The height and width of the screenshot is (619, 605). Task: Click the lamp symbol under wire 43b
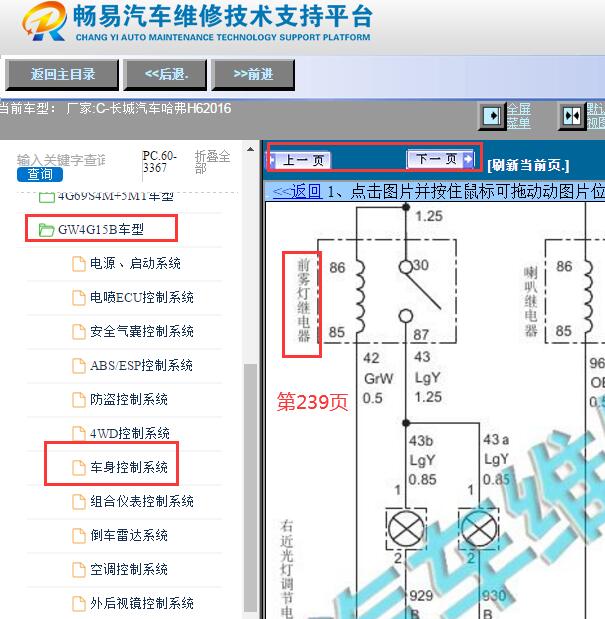(x=406, y=529)
